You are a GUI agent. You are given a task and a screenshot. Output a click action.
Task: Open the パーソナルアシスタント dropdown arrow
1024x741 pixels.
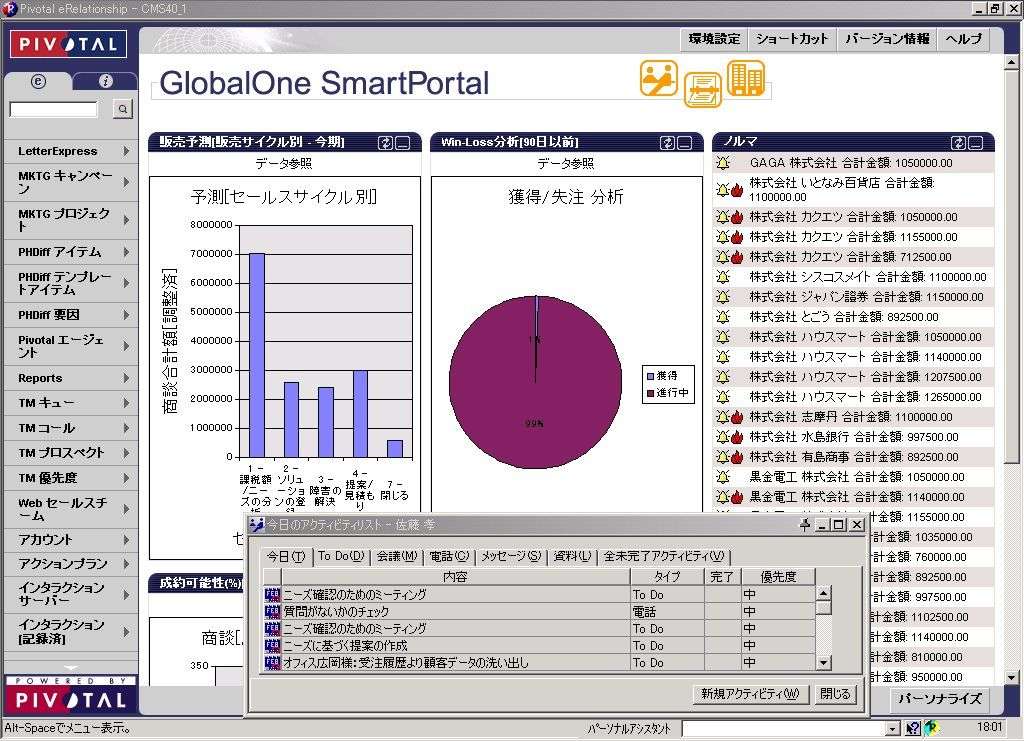893,728
